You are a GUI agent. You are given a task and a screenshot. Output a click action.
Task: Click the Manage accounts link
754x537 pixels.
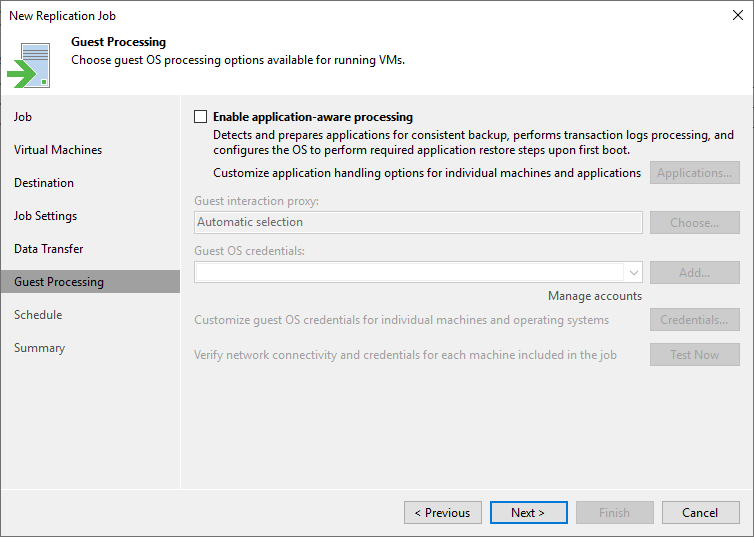[x=595, y=296]
